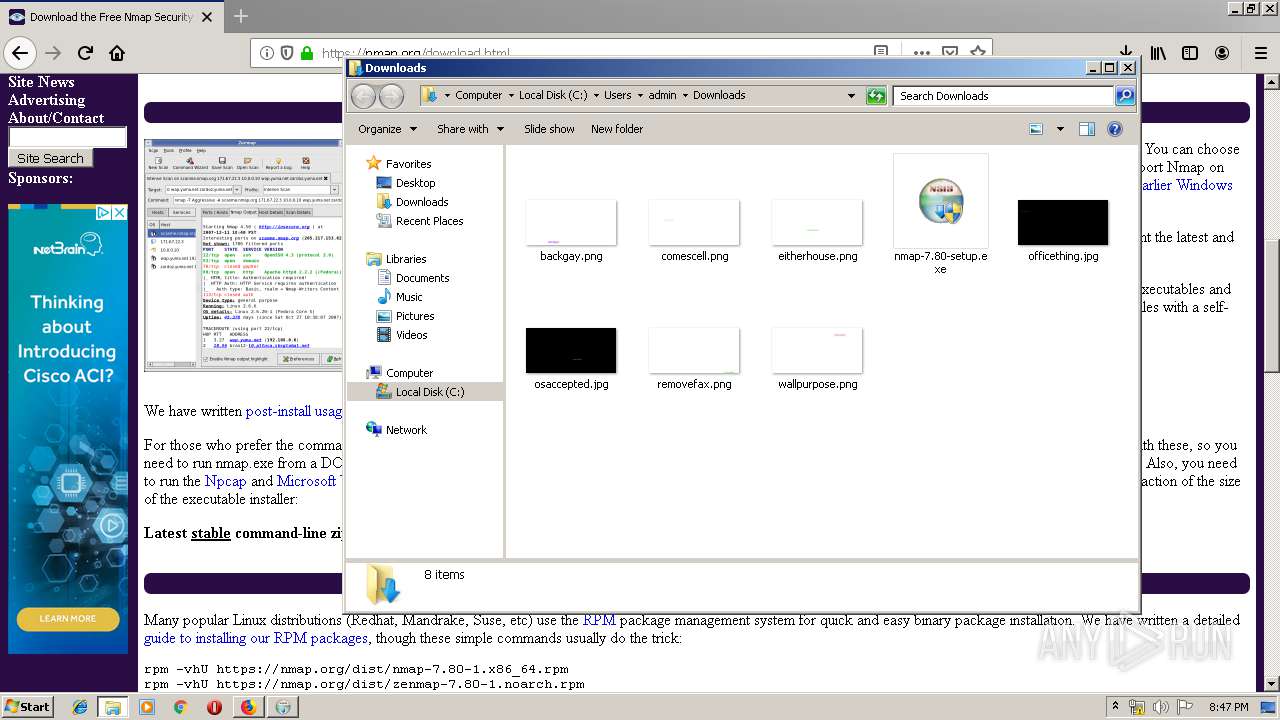
Task: Select wallpurpose.png file thumbnail
Action: 817,350
